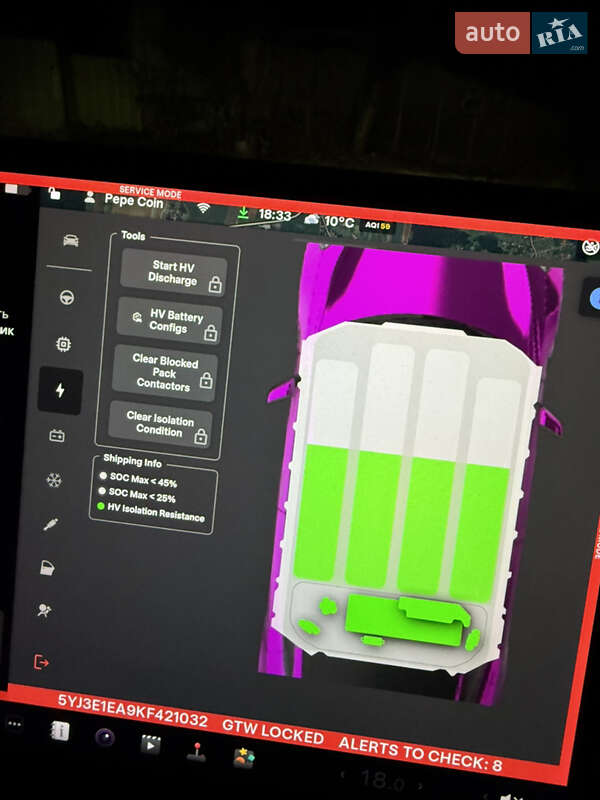Screen dimensions: 600x800
Task: Tap the padlock icon in status bar
Action: 54,193
